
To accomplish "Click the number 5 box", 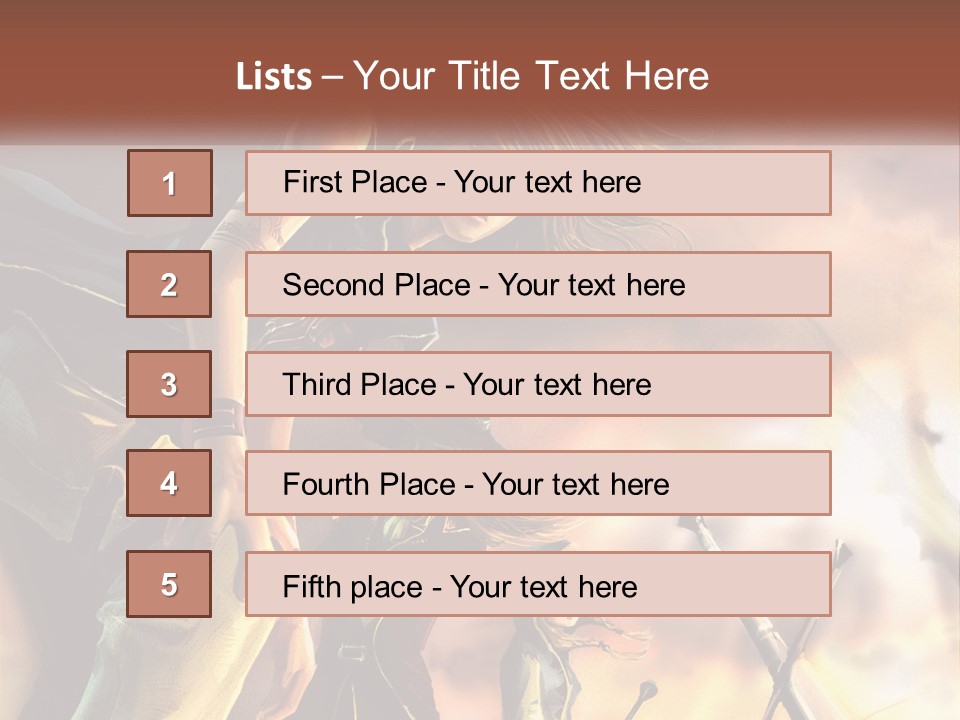I will (x=169, y=584).
